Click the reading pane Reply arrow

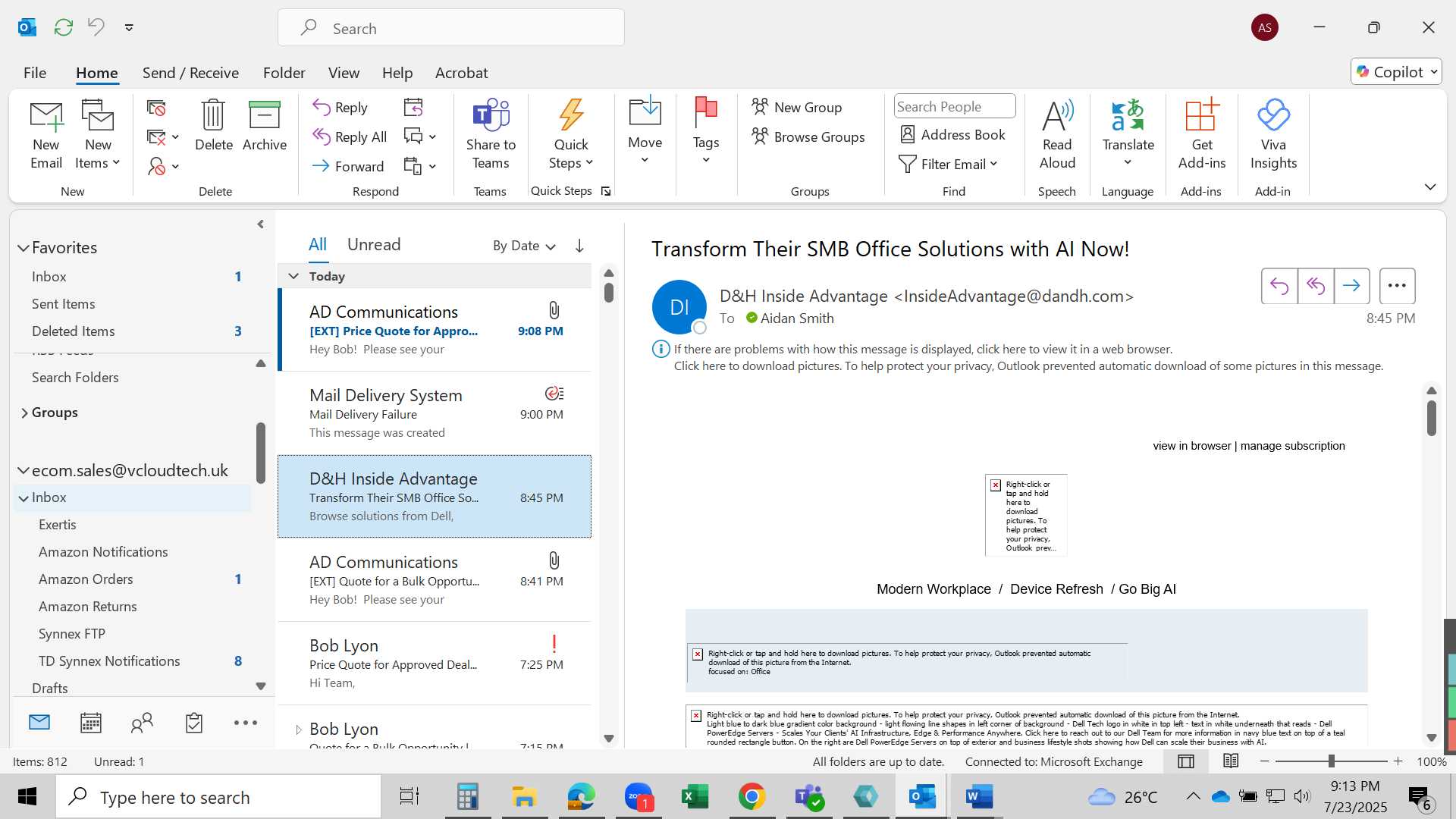[x=1279, y=286]
